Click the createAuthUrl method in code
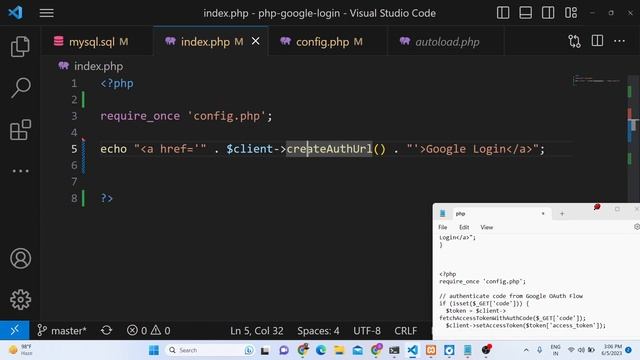 [329, 149]
